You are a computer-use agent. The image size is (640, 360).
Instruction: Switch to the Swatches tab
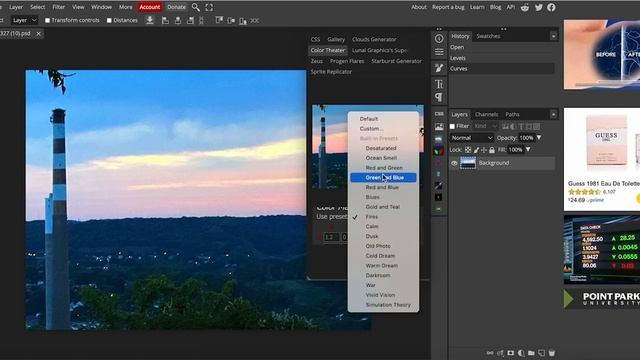pos(488,36)
